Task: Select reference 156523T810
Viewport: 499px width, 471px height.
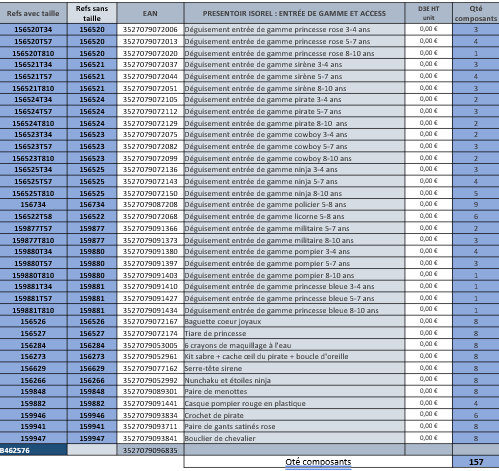Action: (x=33, y=158)
